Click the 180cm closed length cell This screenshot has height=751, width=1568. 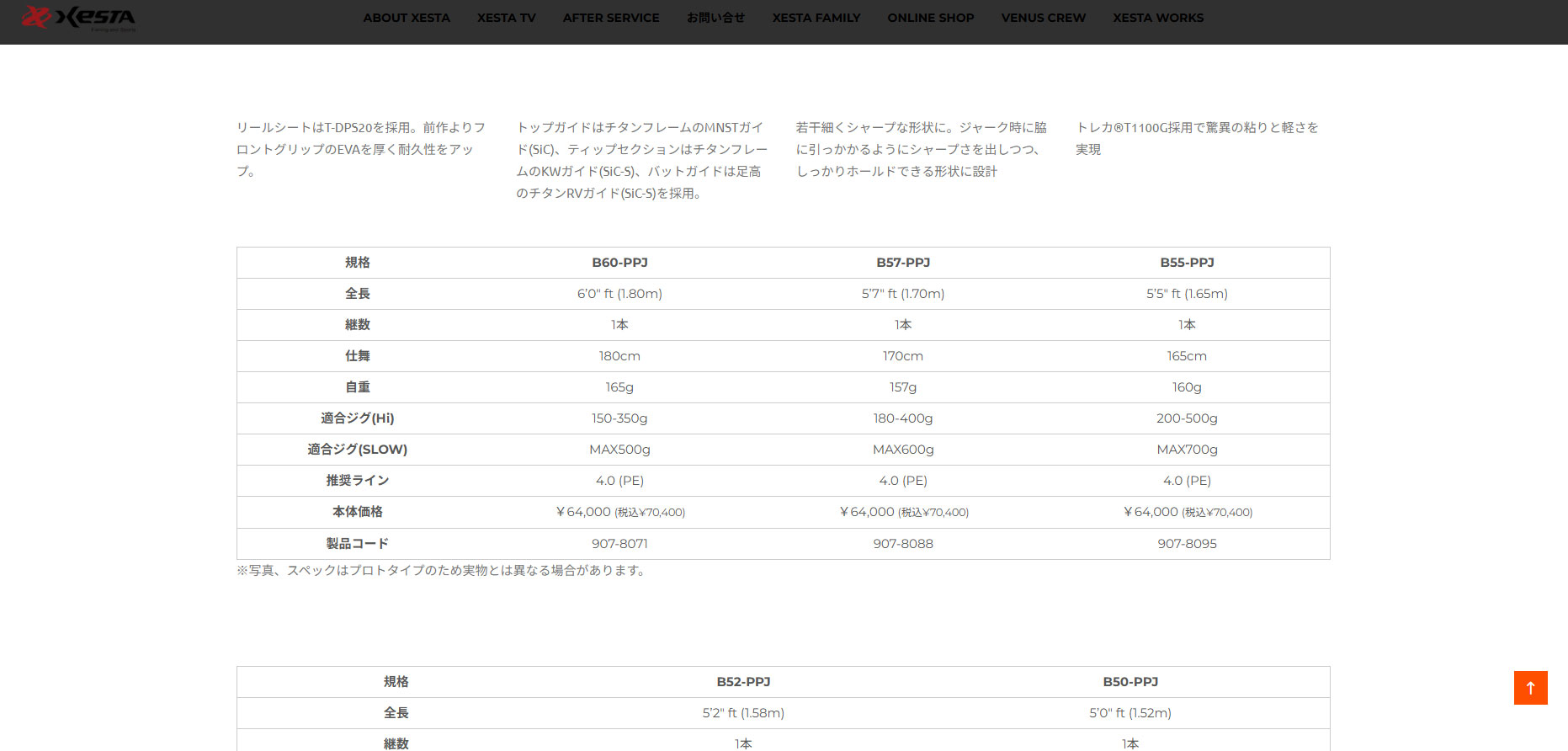pos(619,356)
